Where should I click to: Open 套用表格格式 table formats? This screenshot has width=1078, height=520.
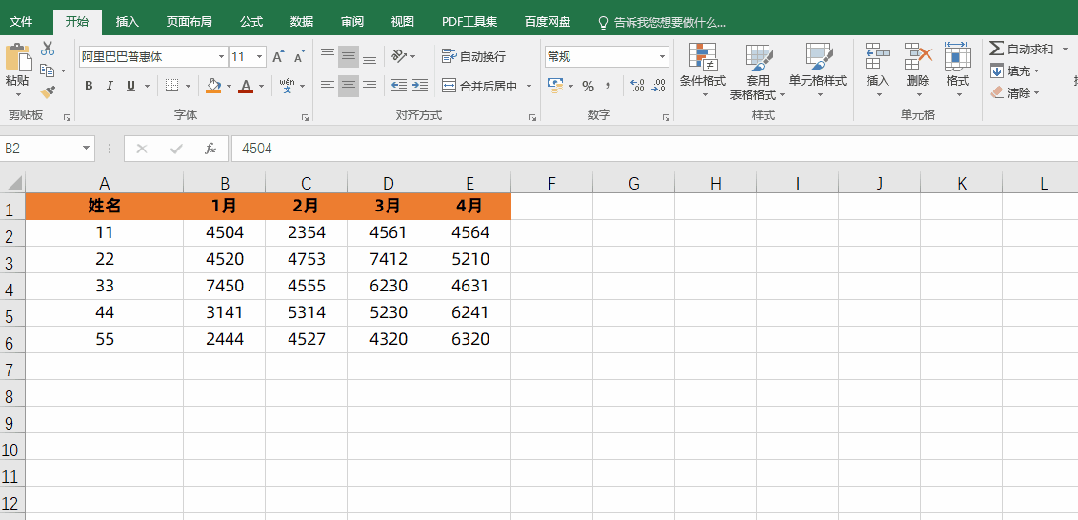point(758,71)
